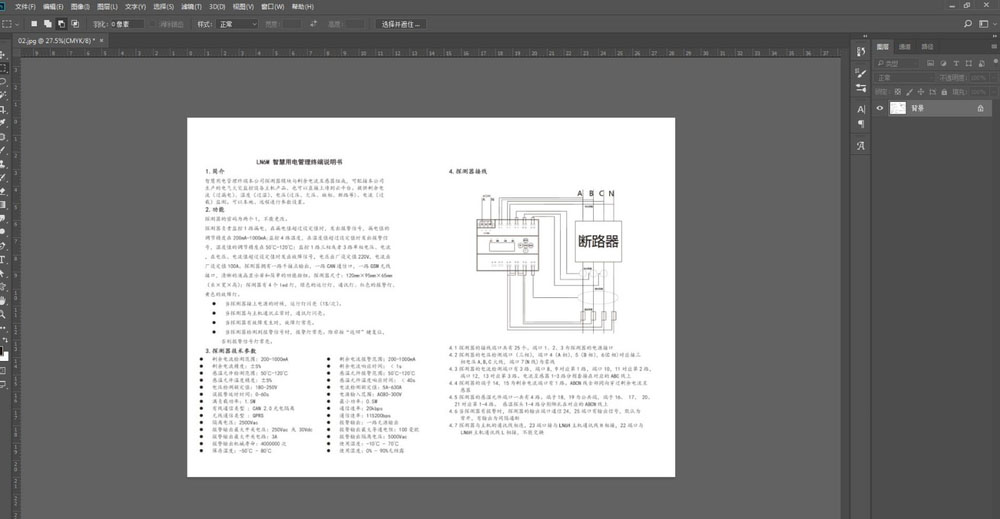Hide the 背景 layer with eye icon
This screenshot has width=1000, height=519.
[x=880, y=108]
